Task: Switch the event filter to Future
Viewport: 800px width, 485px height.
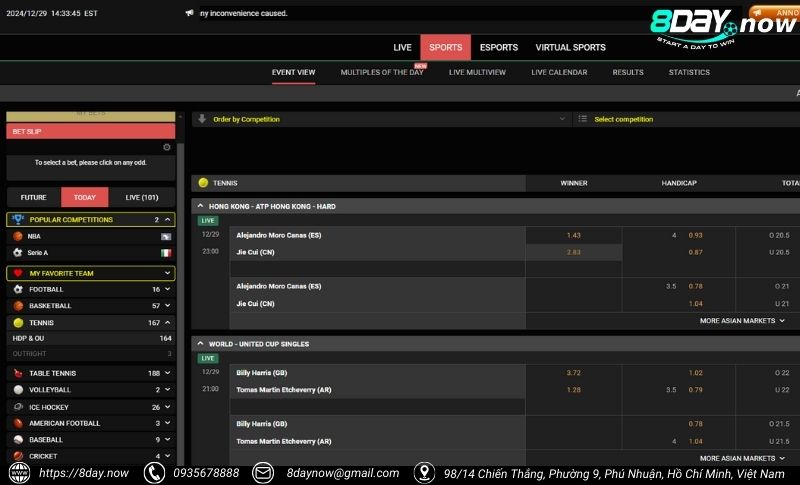Action: 34,197
